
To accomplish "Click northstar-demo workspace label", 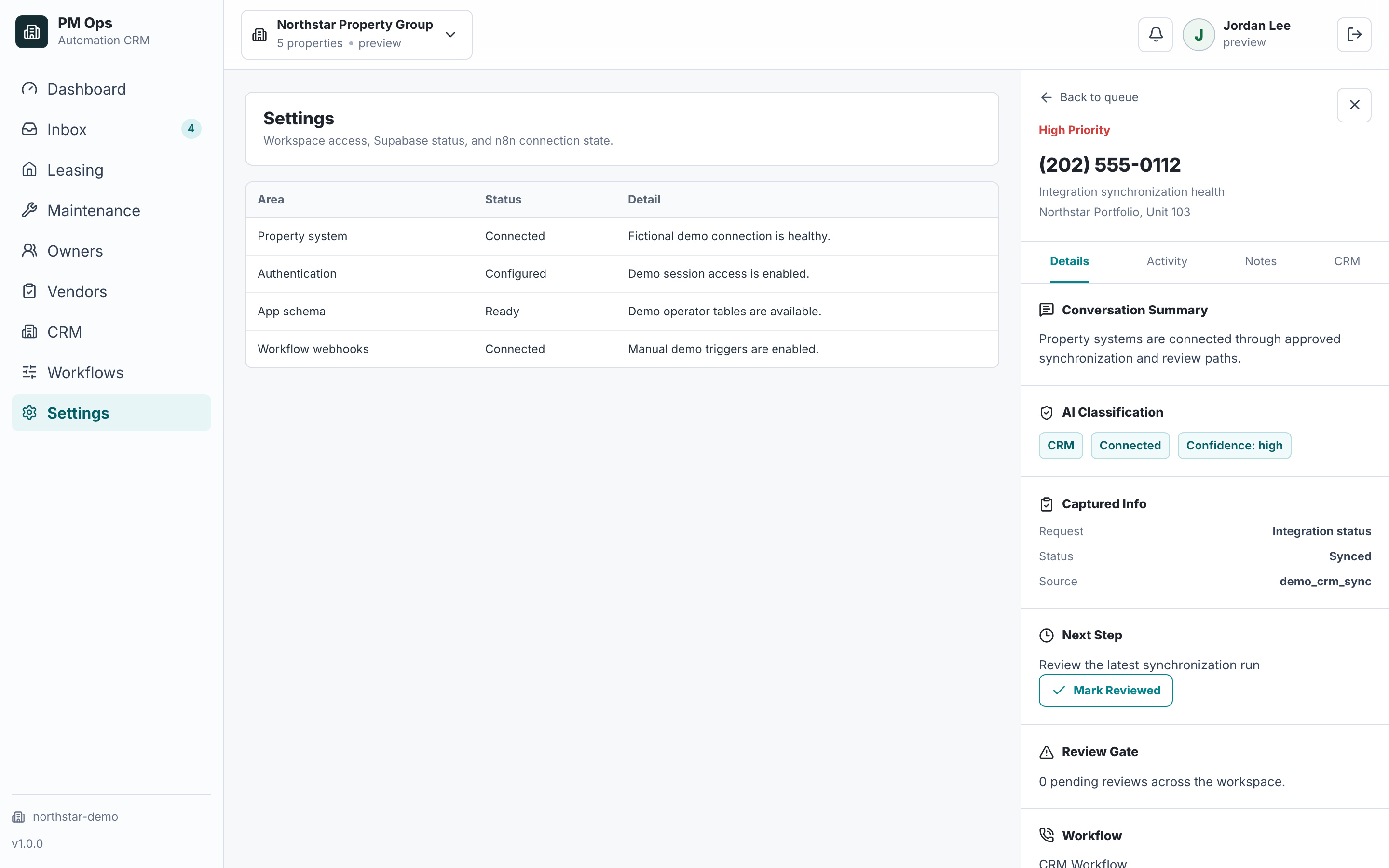I will 75,816.
